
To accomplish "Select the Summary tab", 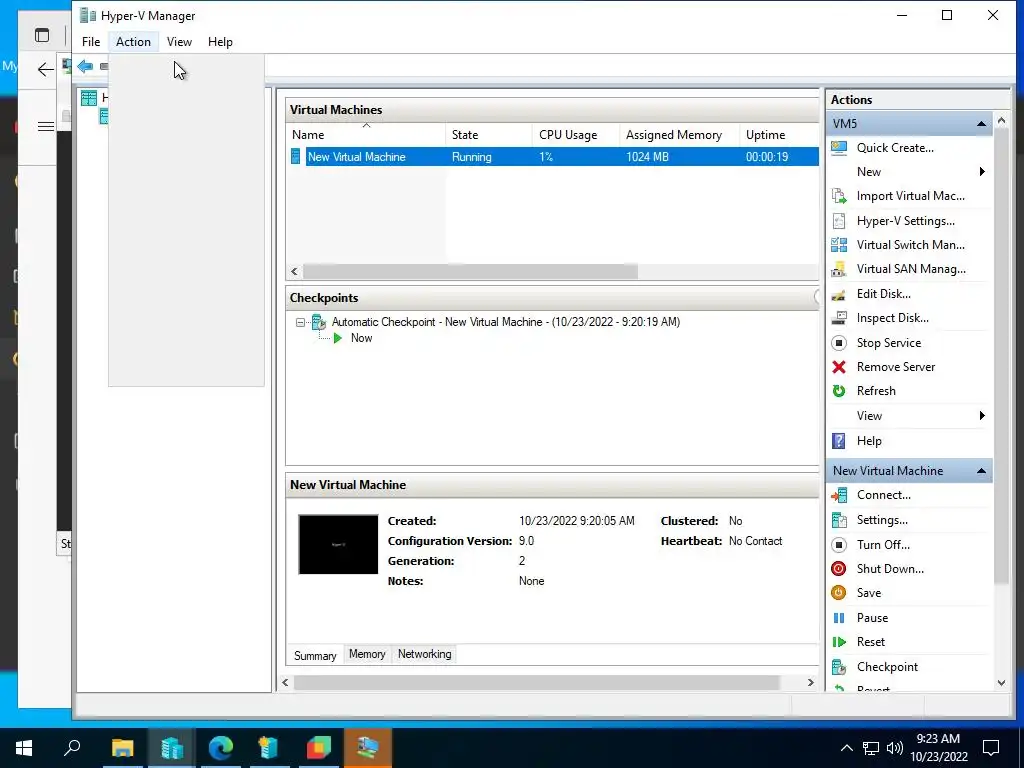I will coord(315,656).
